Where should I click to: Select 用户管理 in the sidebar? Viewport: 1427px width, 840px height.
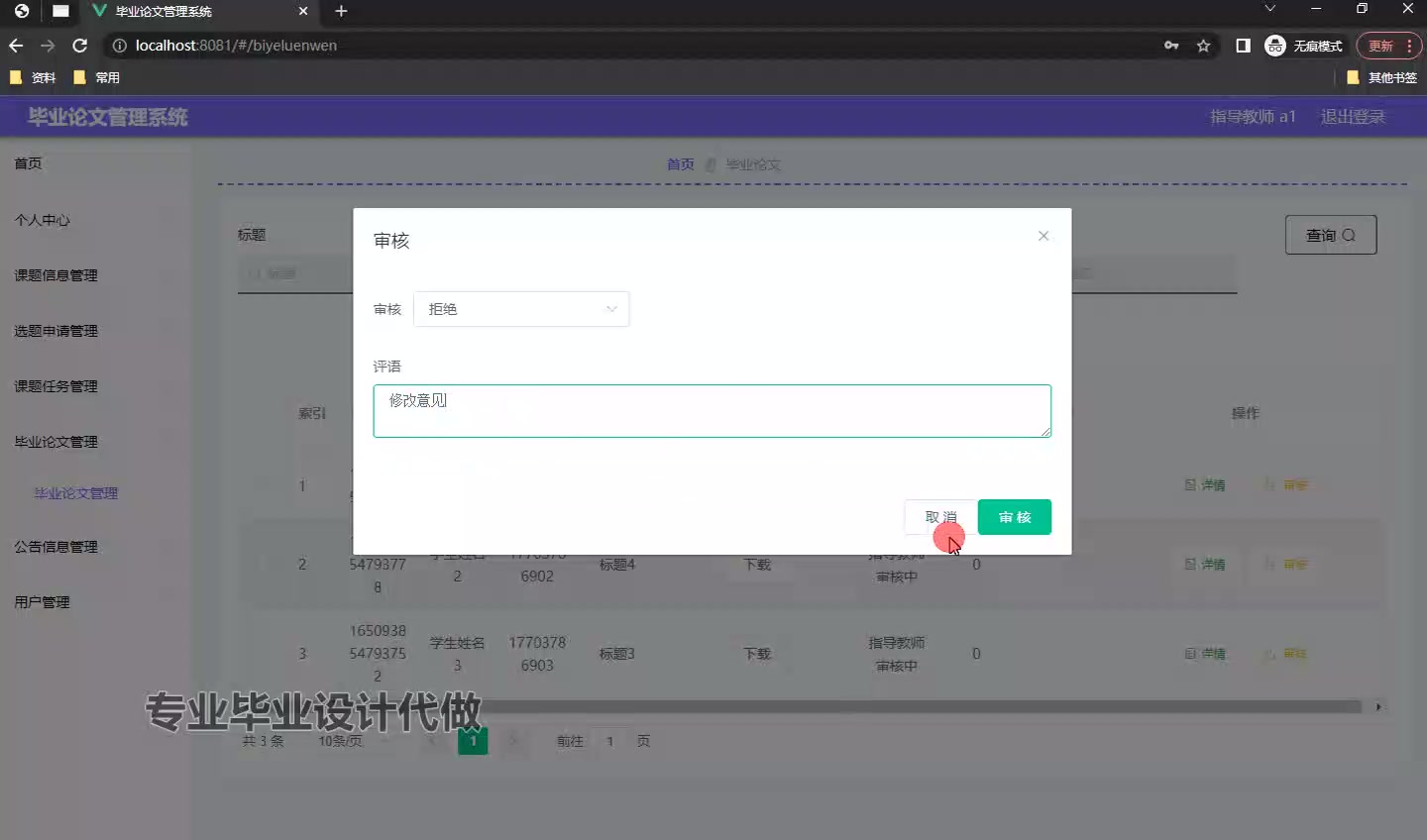point(42,601)
